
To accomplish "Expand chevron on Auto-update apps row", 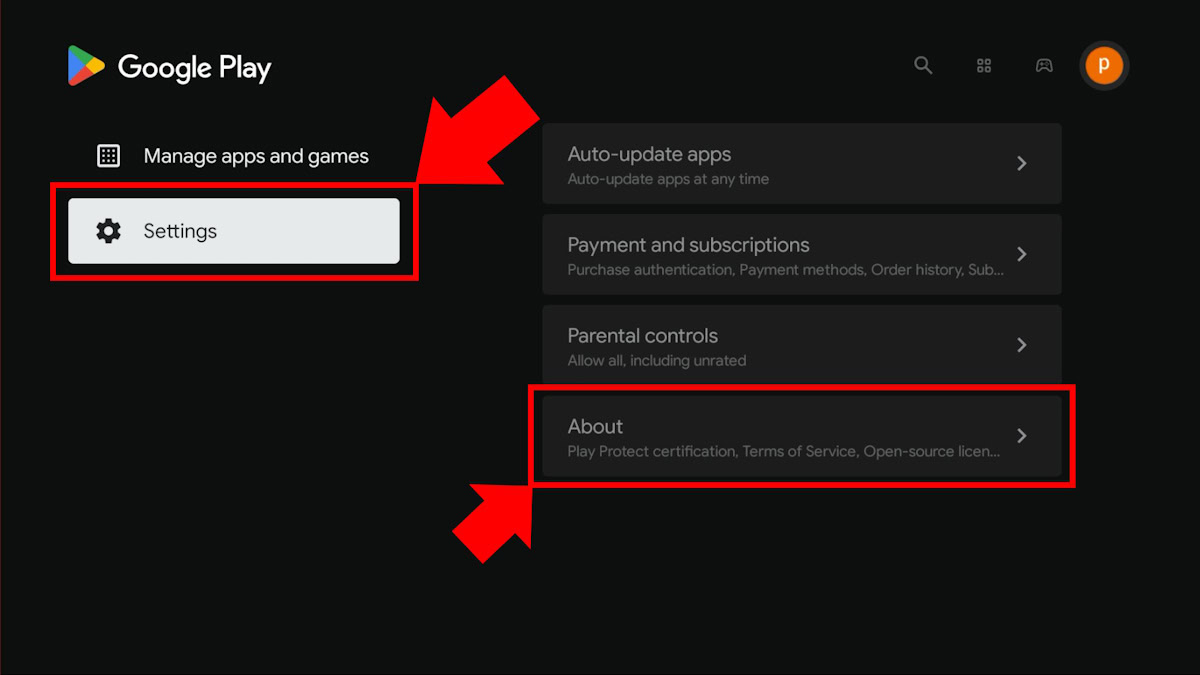I will 1022,163.
